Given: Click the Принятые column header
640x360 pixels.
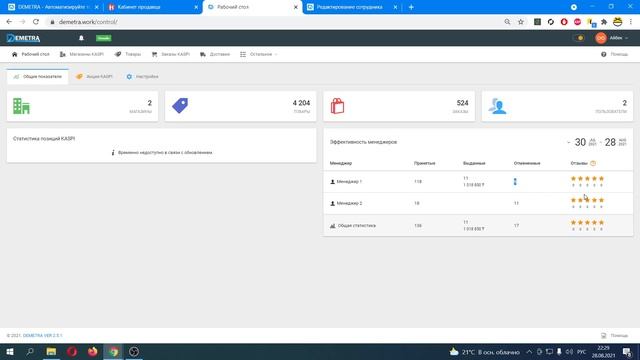Looking at the screenshot, I should (424, 163).
